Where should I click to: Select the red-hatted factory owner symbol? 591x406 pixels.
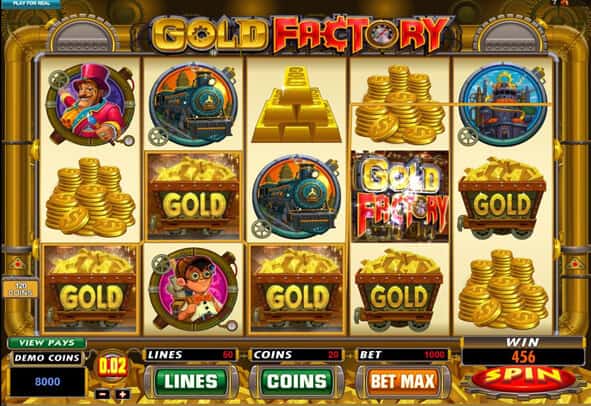(90, 104)
